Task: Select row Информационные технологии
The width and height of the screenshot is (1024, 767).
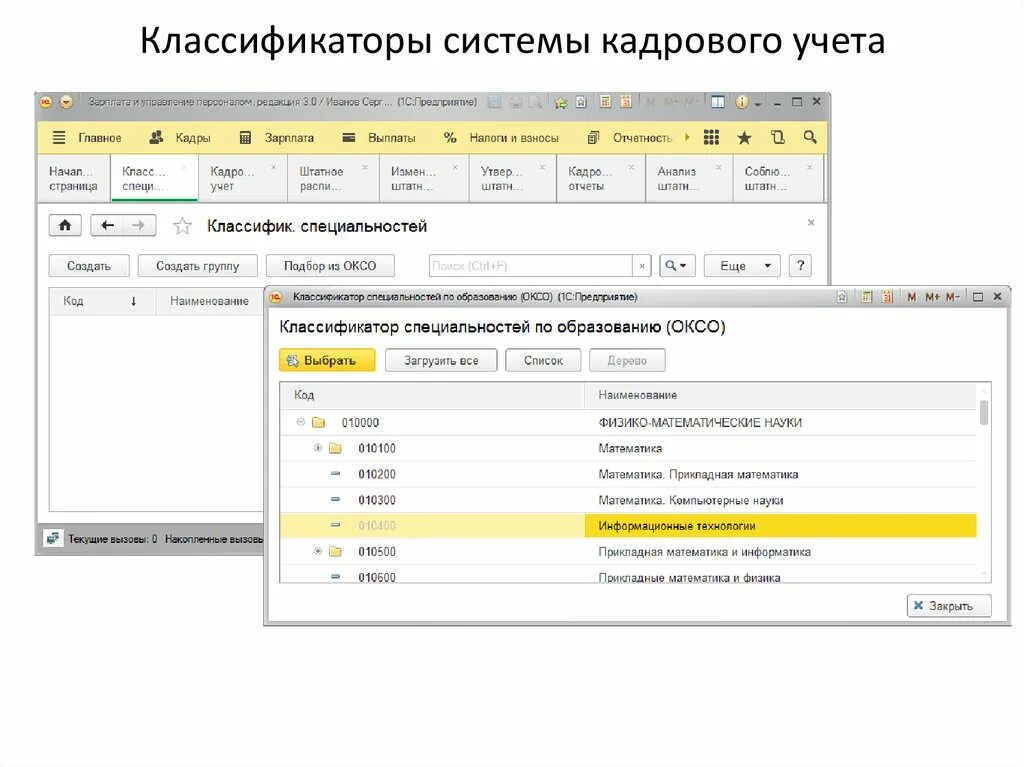Action: tap(628, 525)
